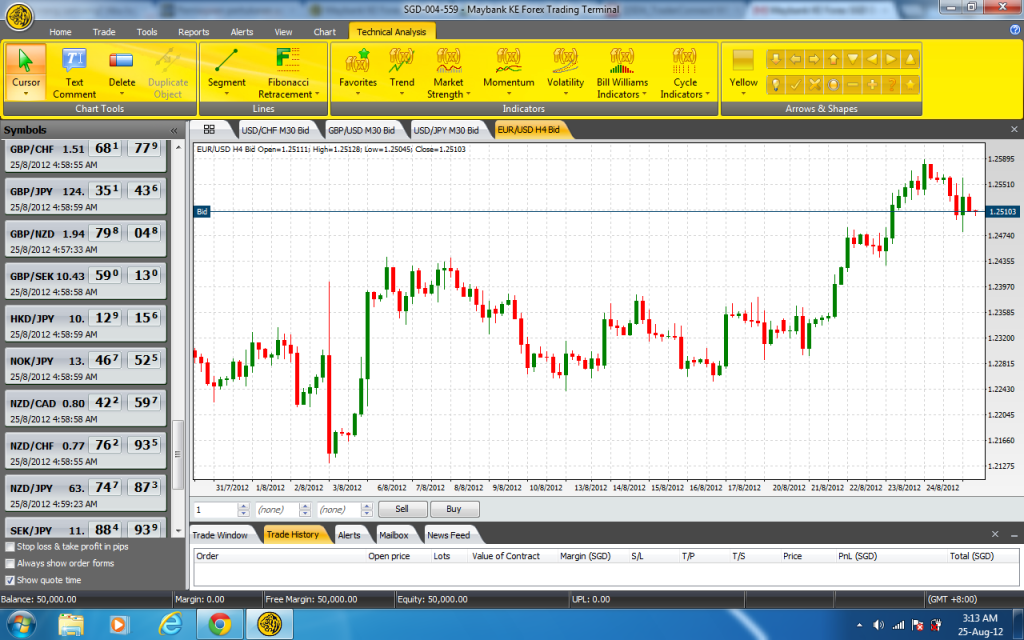This screenshot has height=640, width=1024.
Task: Open the Yellow color swatch picker
Action: tap(743, 72)
